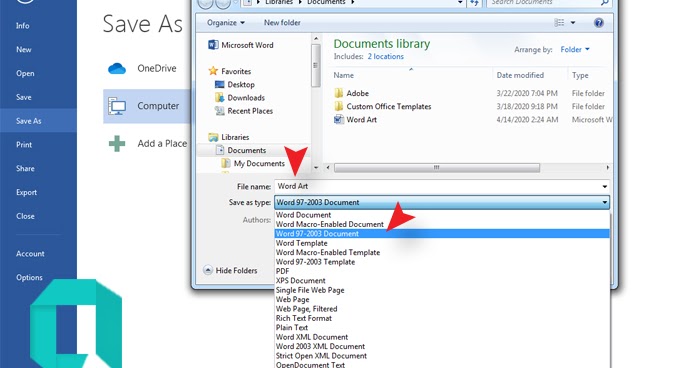Choose XPS Document file type
This screenshot has width=700, height=368.
[442, 280]
